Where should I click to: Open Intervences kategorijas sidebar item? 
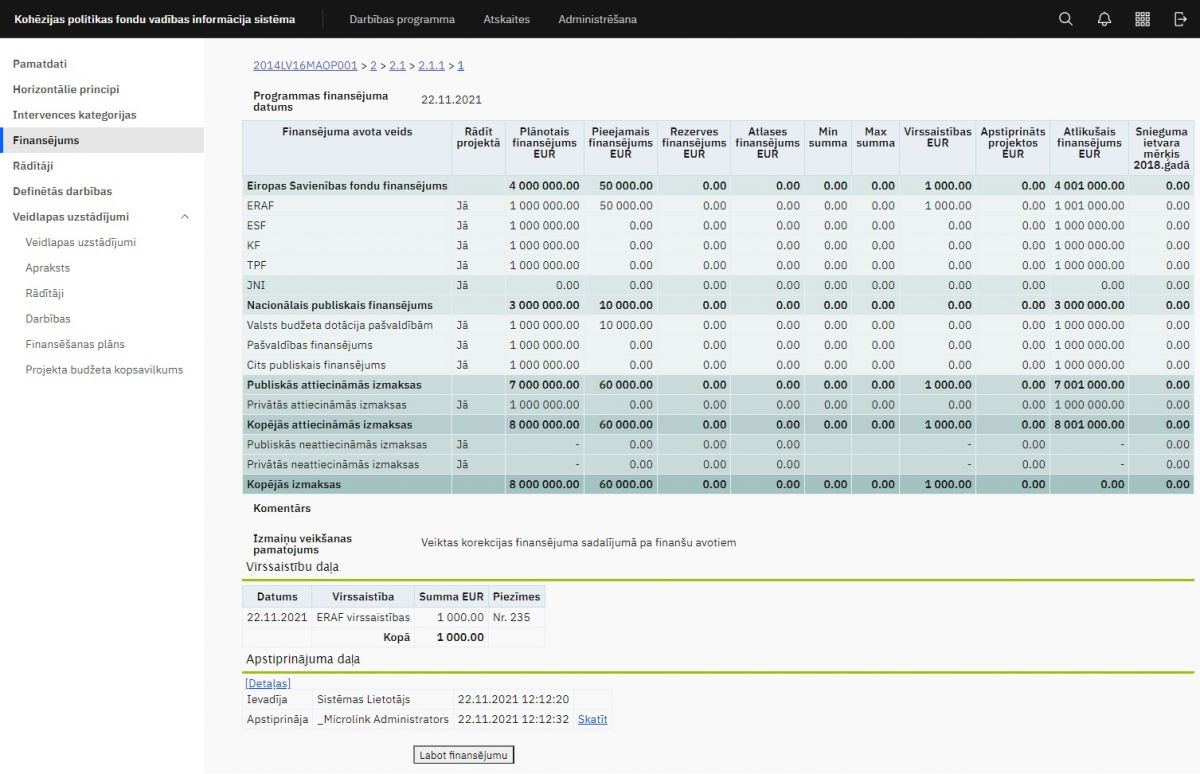(74, 115)
